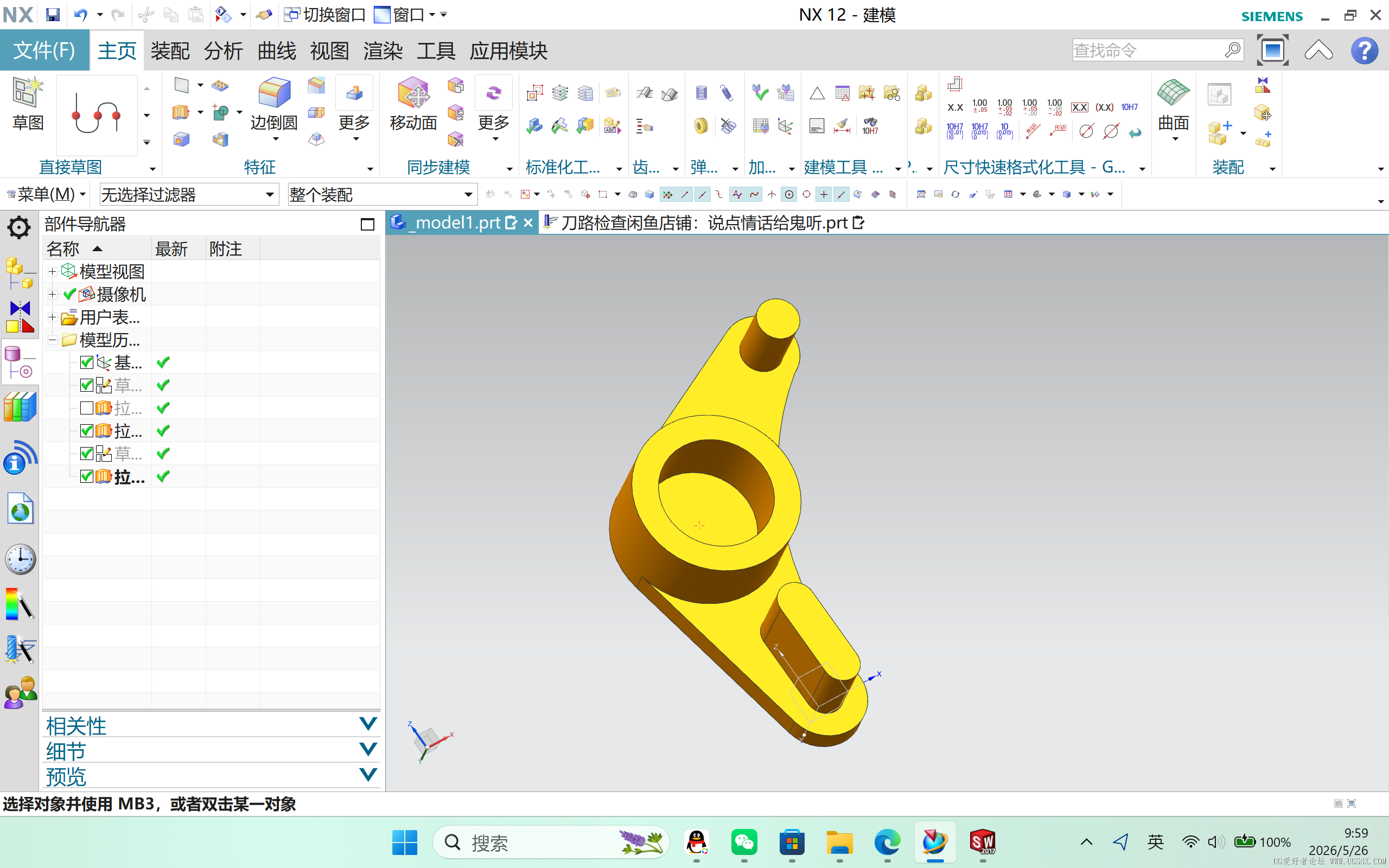Switch to the 分析 ribbon tab
Viewport: 1389px width, 868px height.
click(224, 50)
